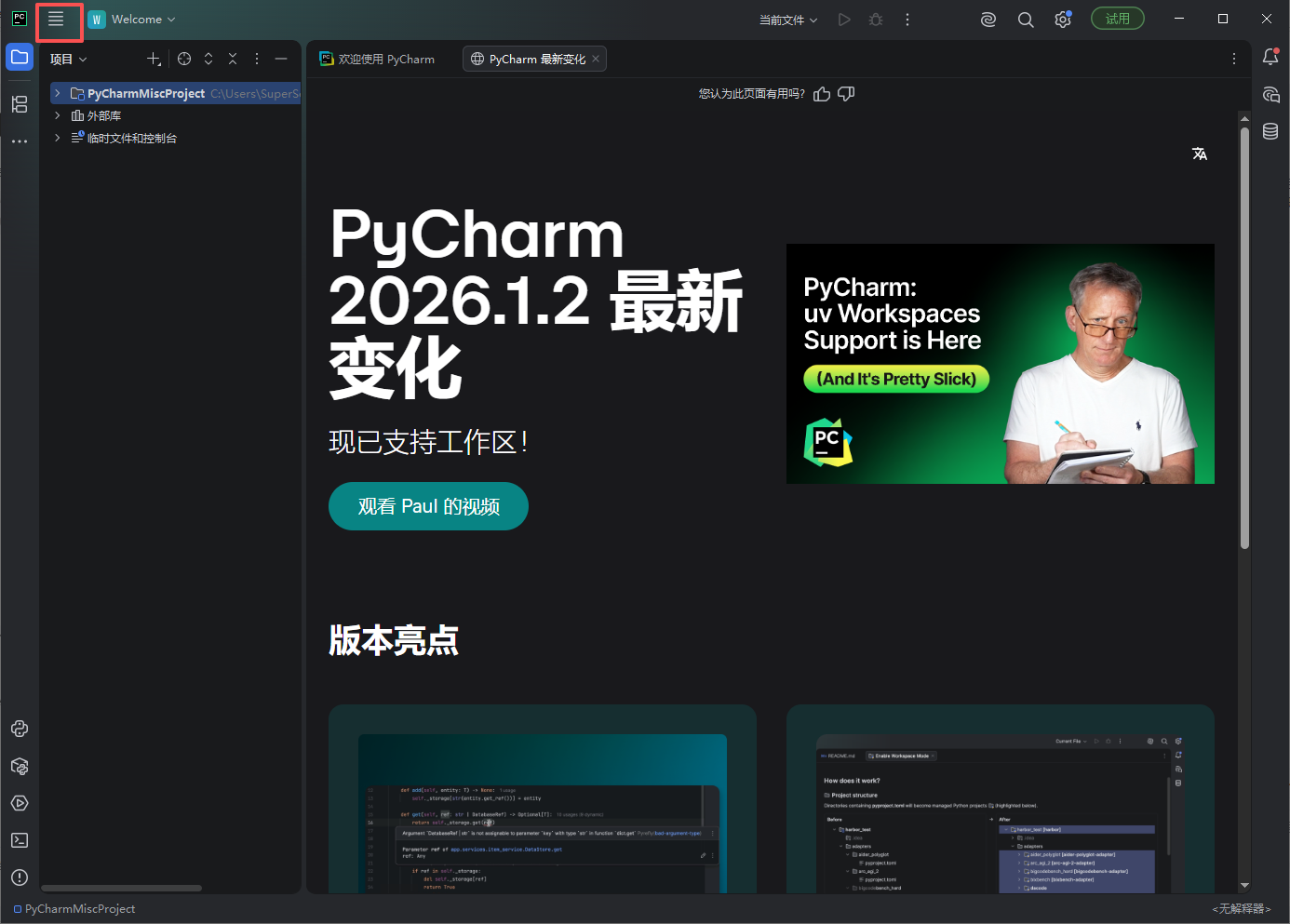
Task: Select PyCharmMiscProject in the project tree
Action: [x=175, y=93]
